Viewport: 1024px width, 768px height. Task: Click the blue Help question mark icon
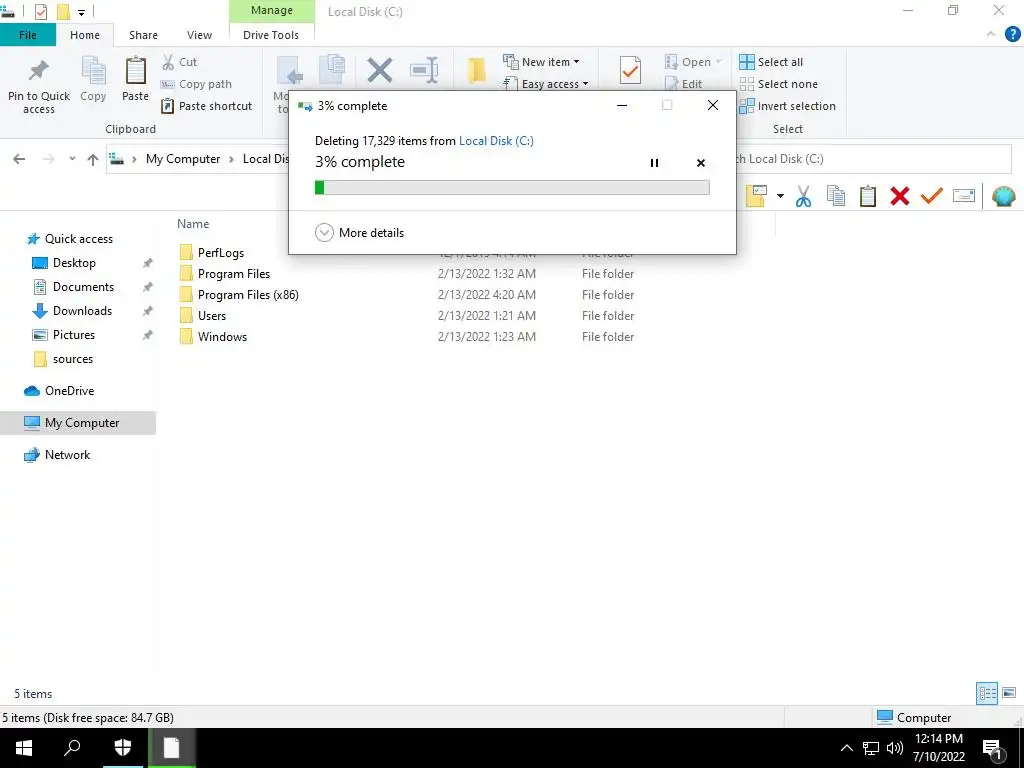pos(1012,35)
